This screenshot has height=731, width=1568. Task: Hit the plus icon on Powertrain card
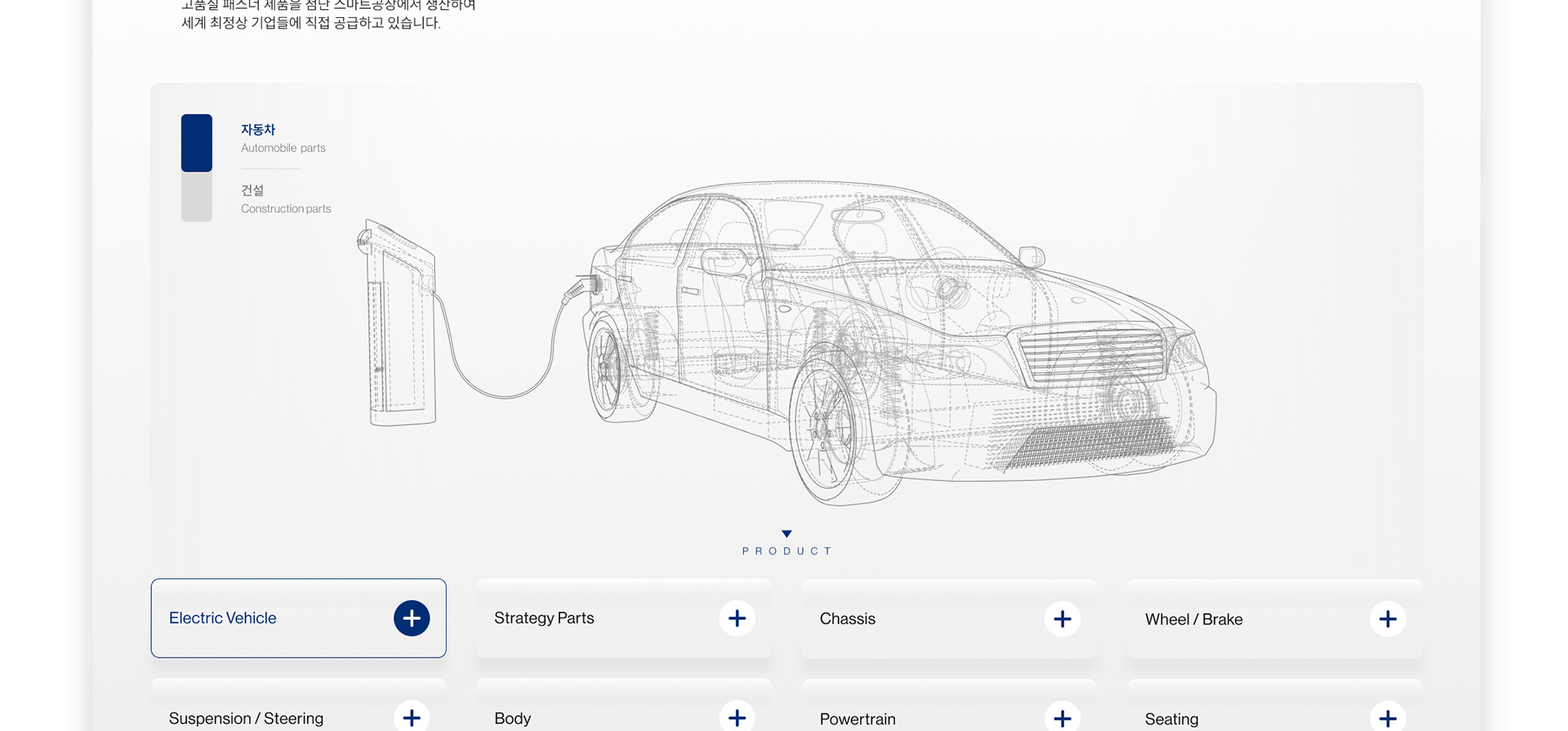coord(1062,718)
